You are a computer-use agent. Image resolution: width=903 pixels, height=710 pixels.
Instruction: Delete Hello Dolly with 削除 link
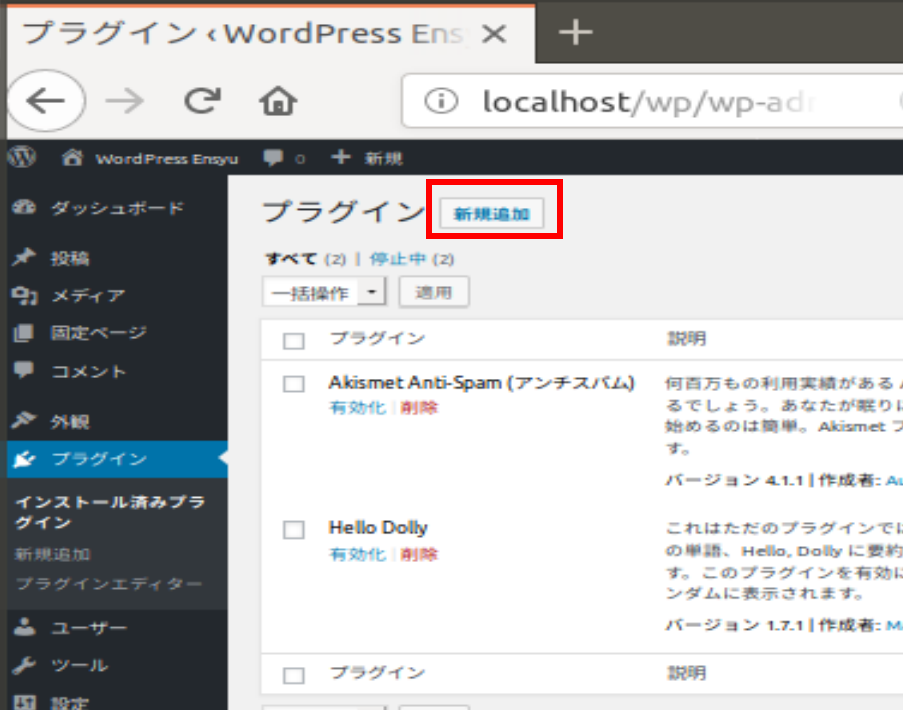point(419,554)
